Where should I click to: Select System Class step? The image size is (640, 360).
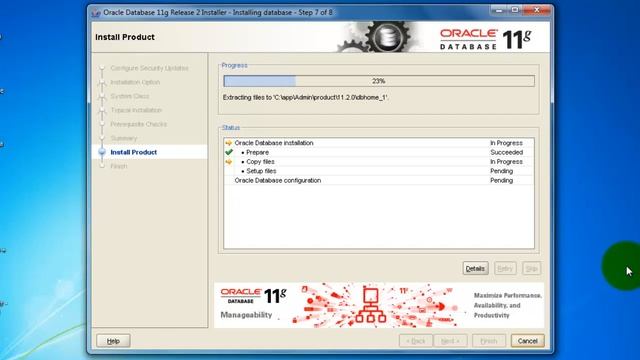click(x=130, y=96)
